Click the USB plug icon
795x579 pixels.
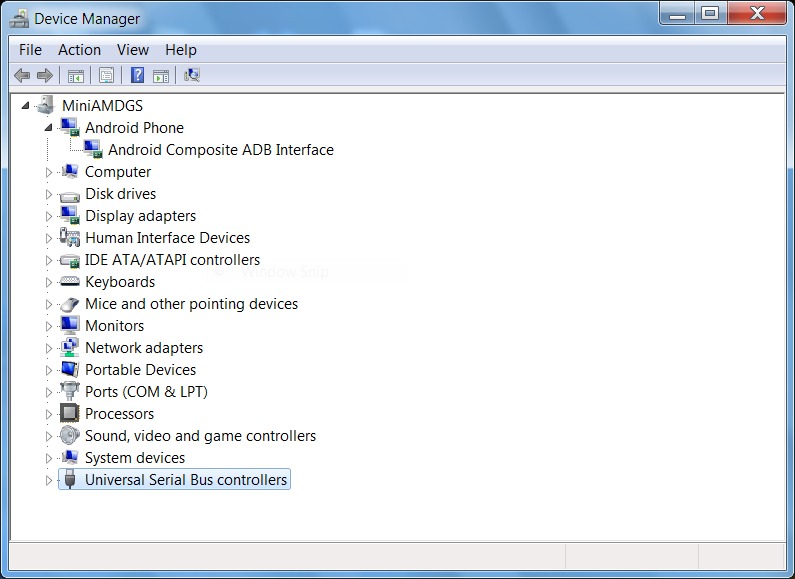coord(70,479)
